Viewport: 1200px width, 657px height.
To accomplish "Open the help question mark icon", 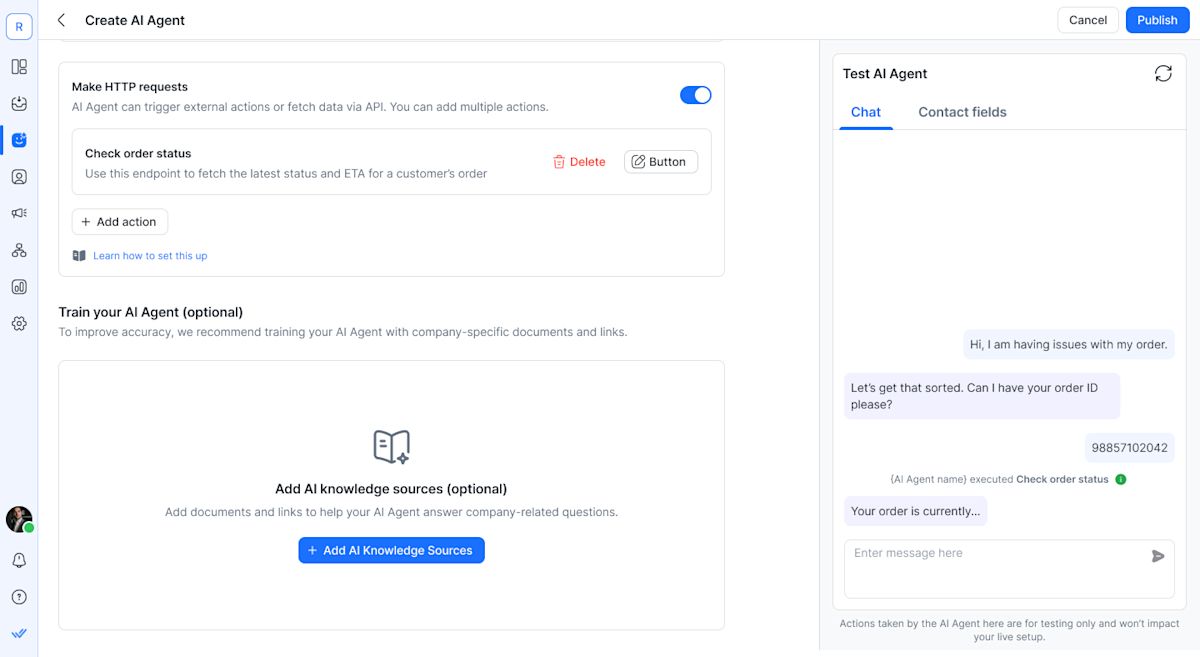I will coord(19,597).
